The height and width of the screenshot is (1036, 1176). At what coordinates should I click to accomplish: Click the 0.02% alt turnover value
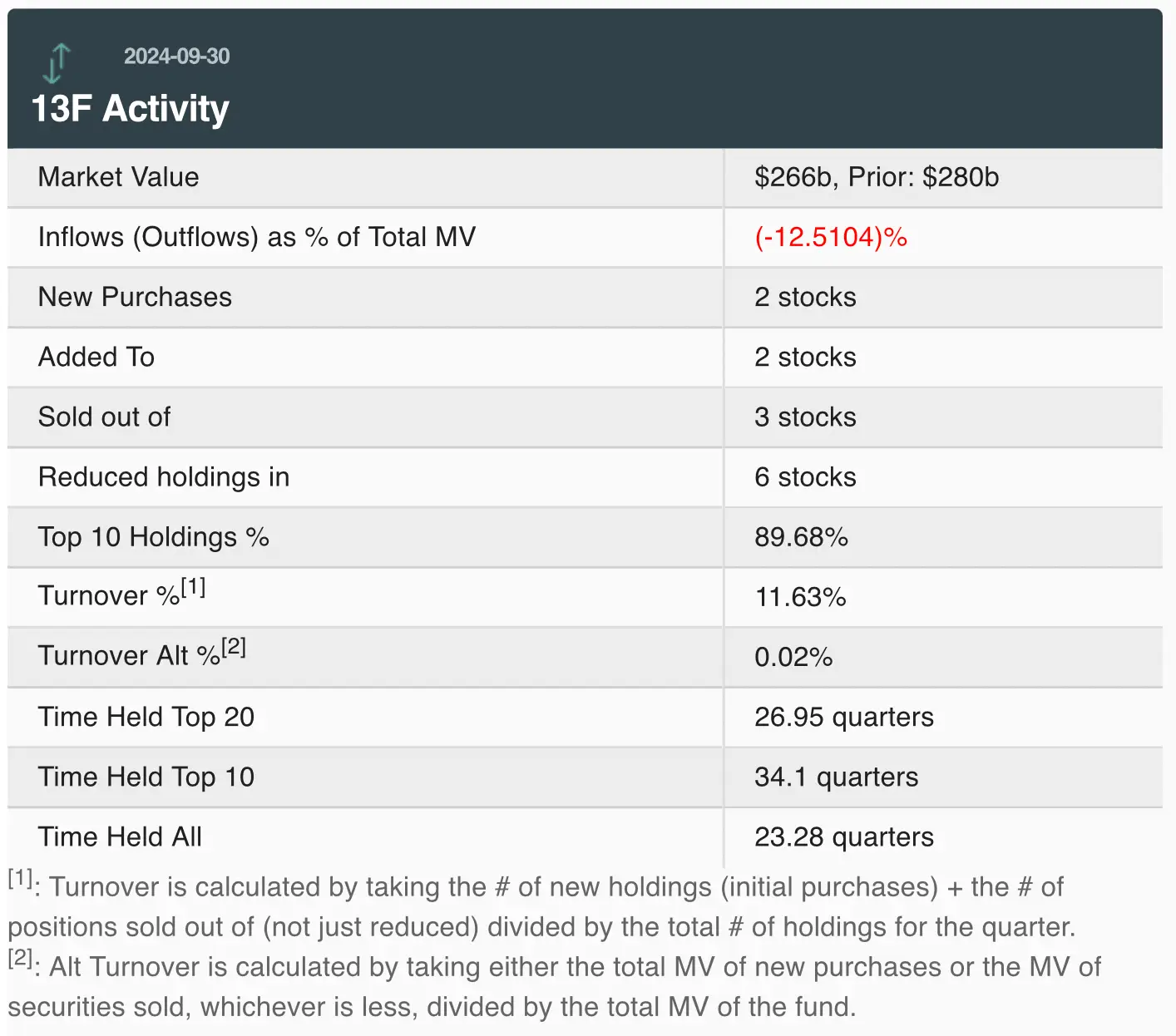coord(793,657)
